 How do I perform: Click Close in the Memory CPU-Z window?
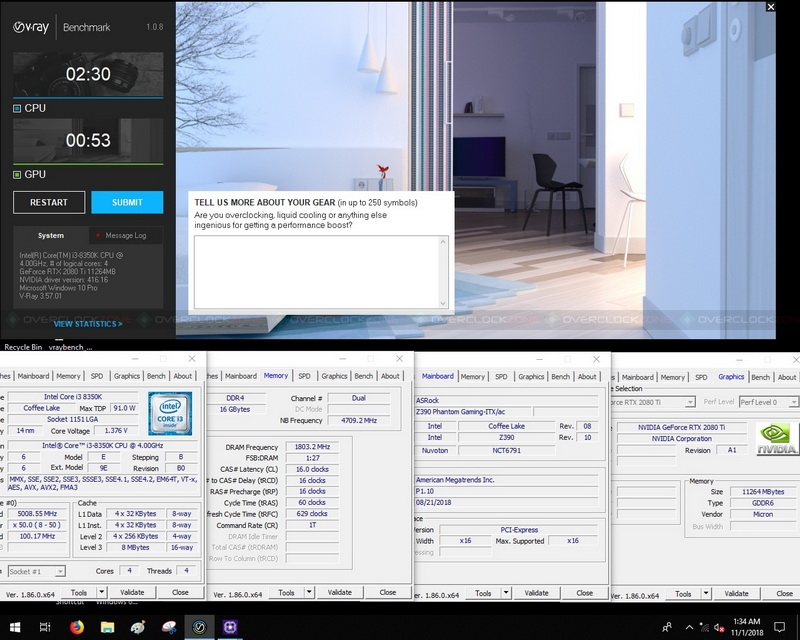click(388, 592)
